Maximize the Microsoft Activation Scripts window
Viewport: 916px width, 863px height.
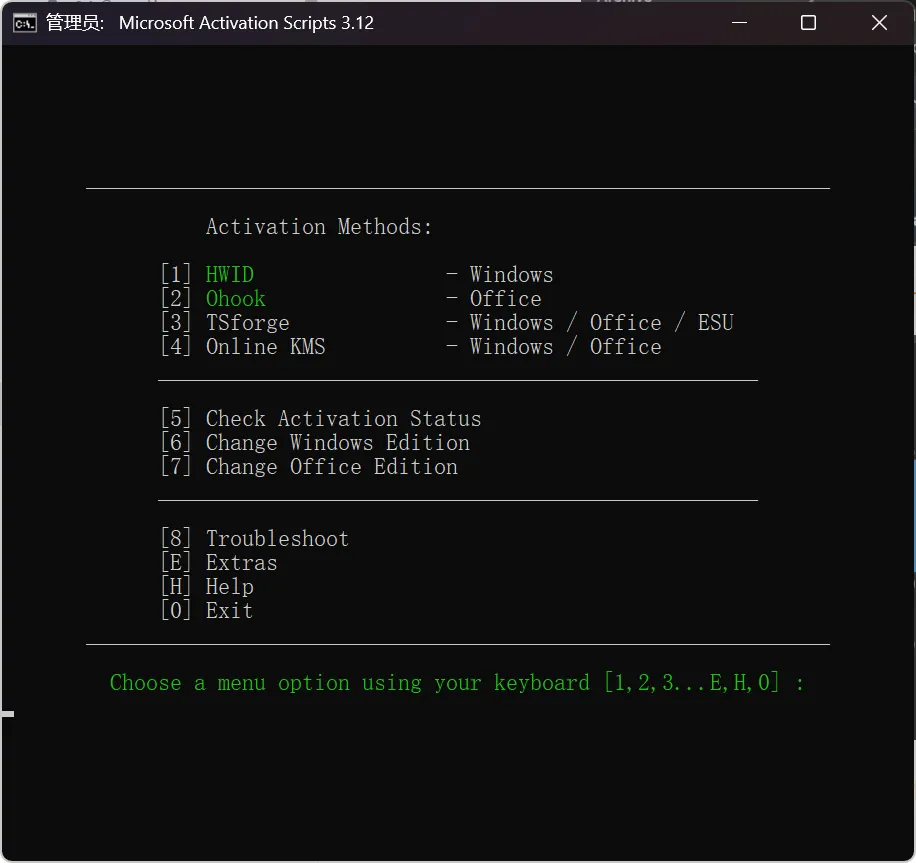point(809,23)
